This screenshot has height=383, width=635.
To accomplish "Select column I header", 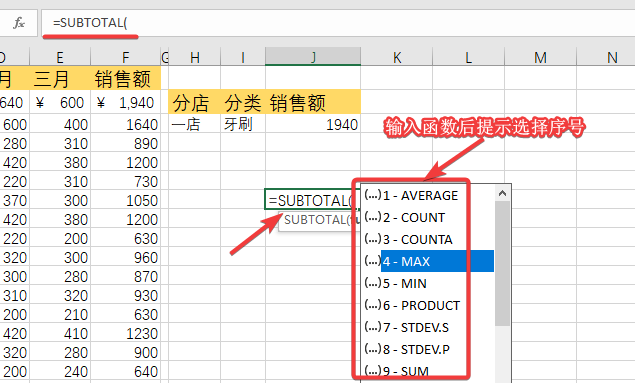I will (x=243, y=57).
